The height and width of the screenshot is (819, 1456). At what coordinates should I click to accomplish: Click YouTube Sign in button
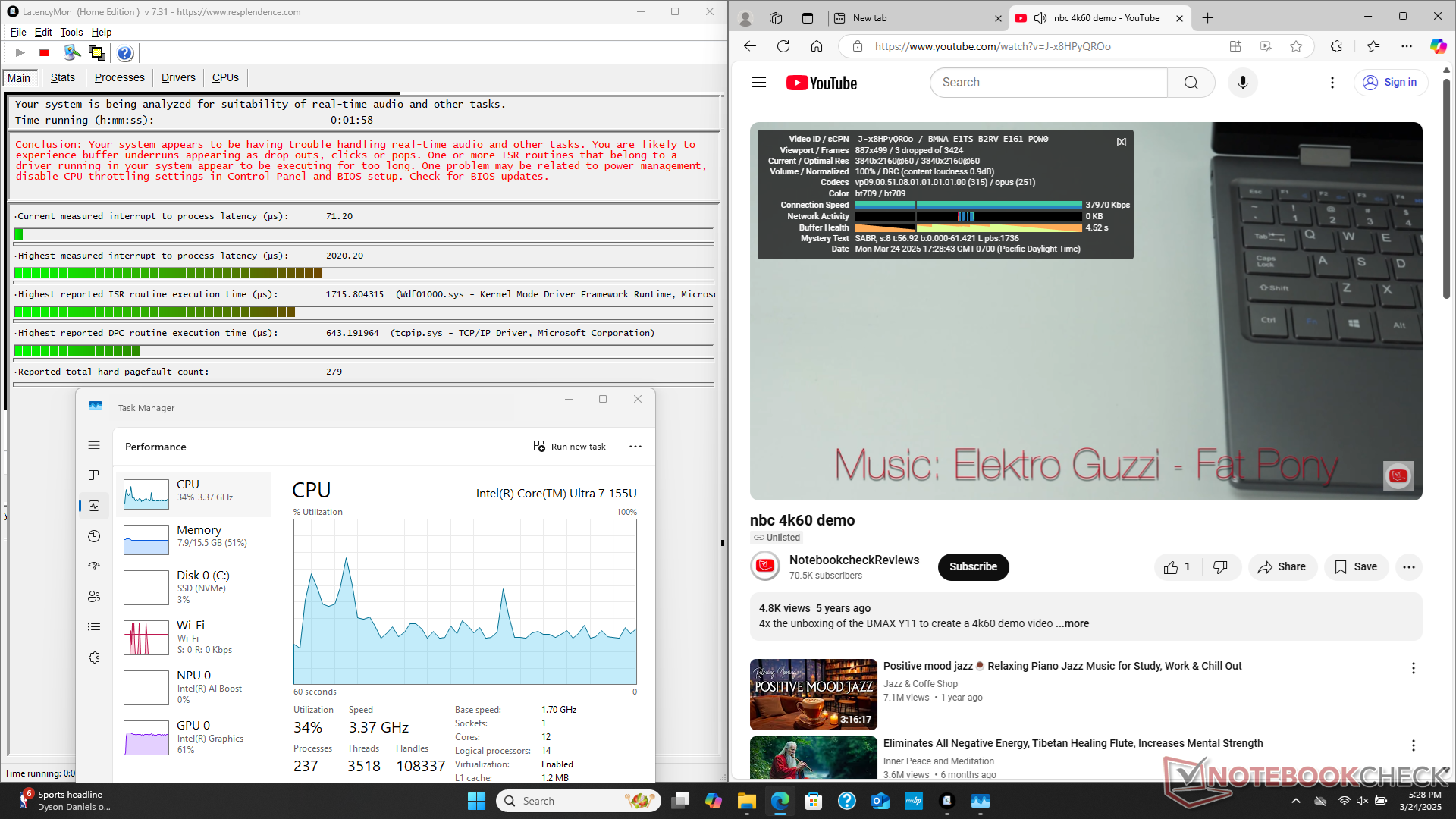click(1390, 83)
